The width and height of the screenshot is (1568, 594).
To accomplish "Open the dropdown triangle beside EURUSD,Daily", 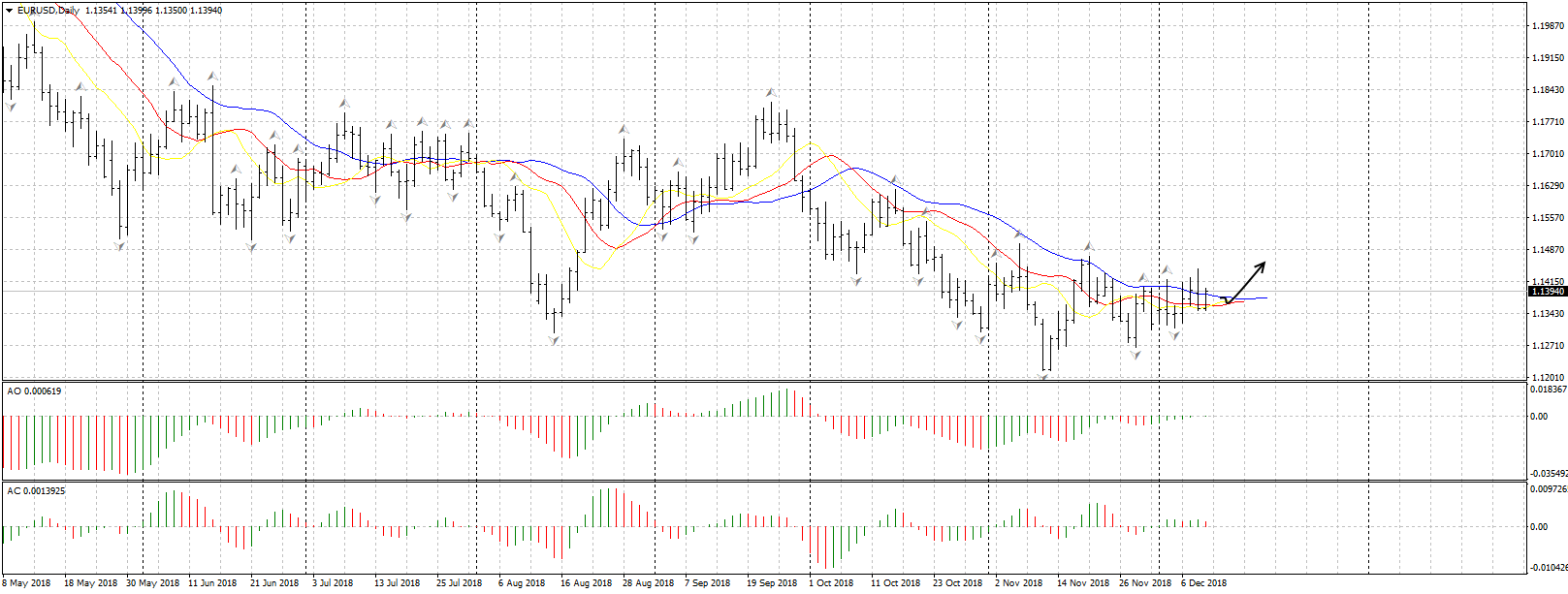I will pyautogui.click(x=9, y=11).
